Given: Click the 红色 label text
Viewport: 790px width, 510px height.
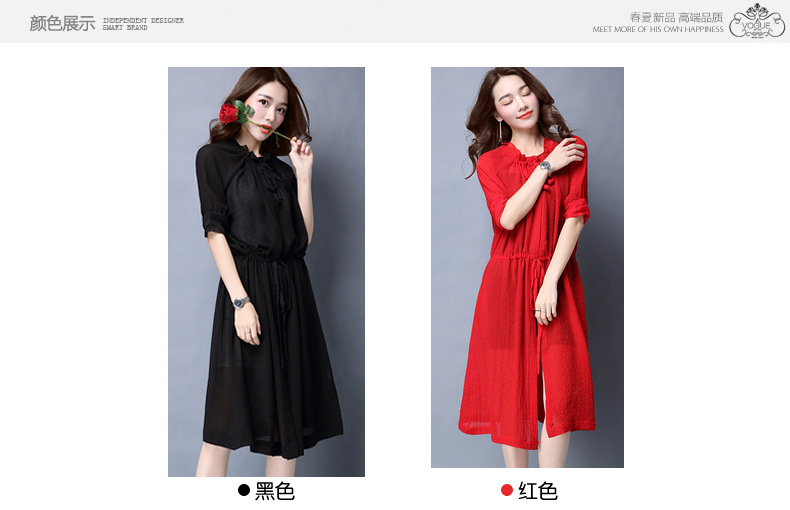Looking at the screenshot, I should tap(538, 491).
